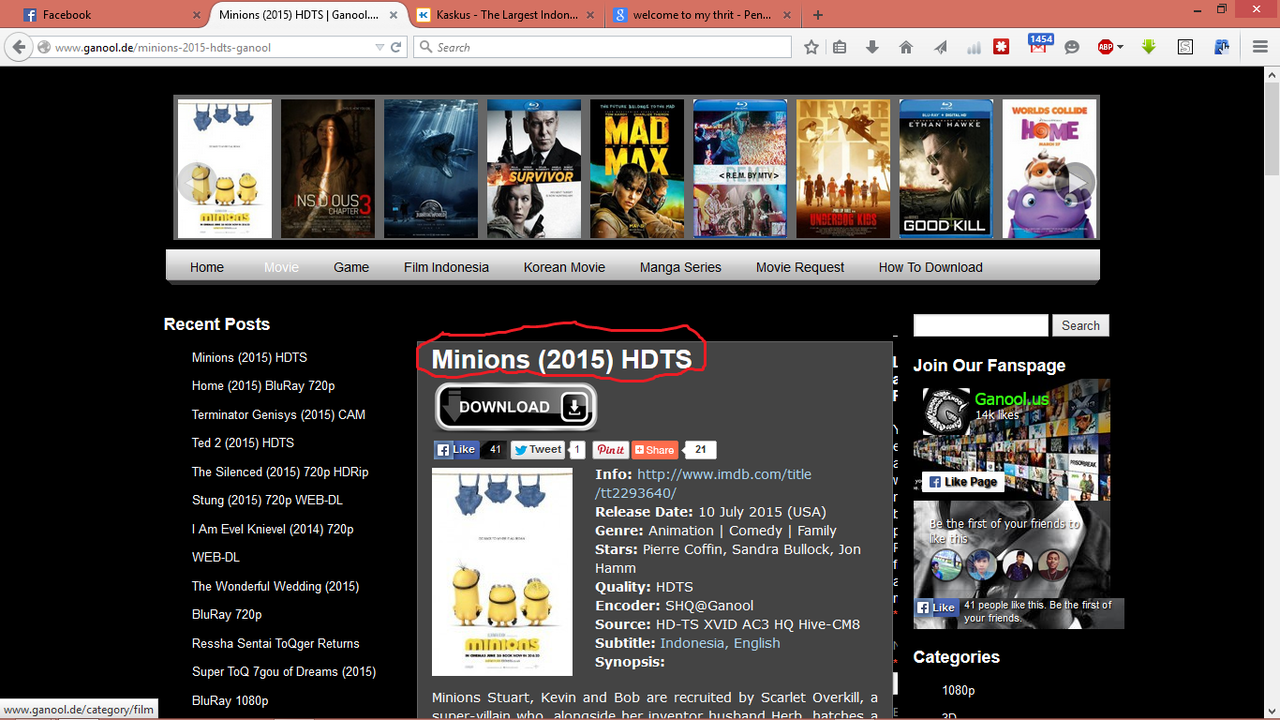1280x720 pixels.
Task: Open a new tab with plus button
Action: tap(818, 15)
